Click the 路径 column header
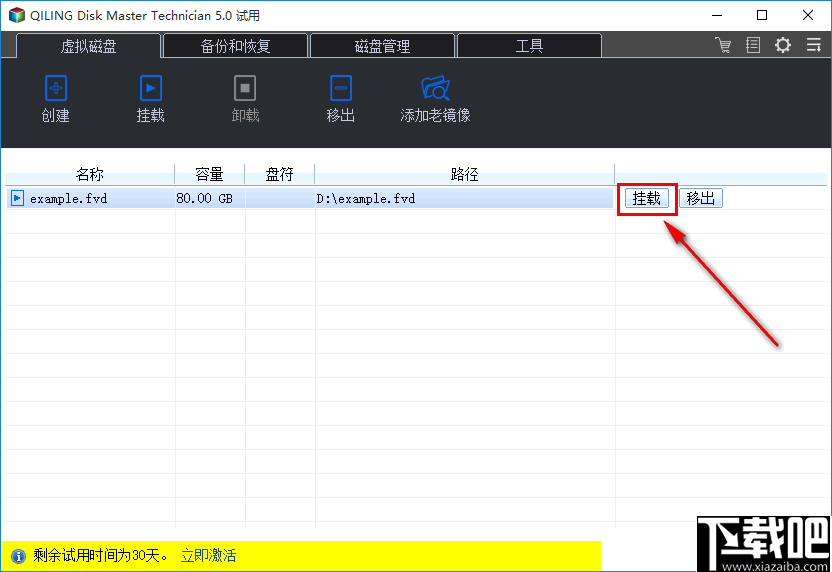This screenshot has width=832, height=572. [x=464, y=174]
